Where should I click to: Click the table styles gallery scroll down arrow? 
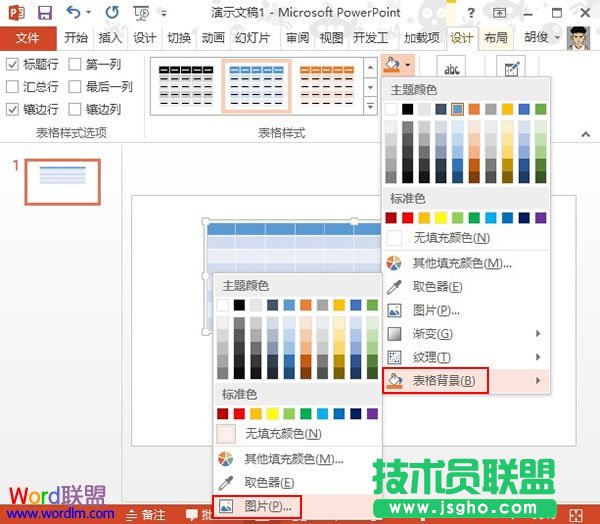pos(370,87)
